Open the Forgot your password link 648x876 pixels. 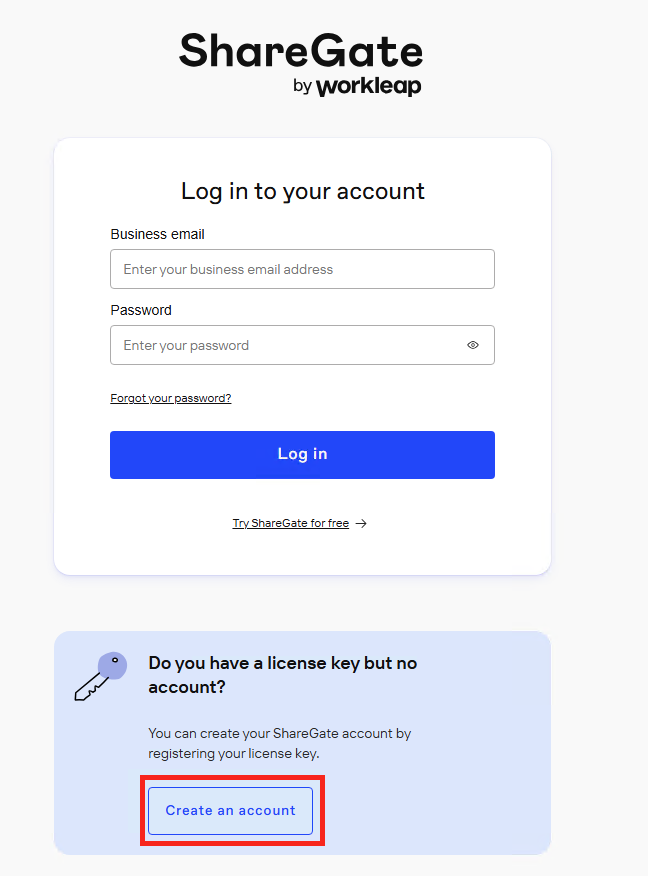click(171, 398)
